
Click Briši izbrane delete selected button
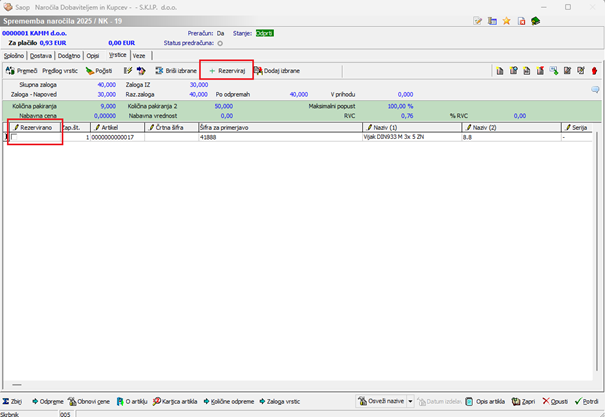pos(176,71)
